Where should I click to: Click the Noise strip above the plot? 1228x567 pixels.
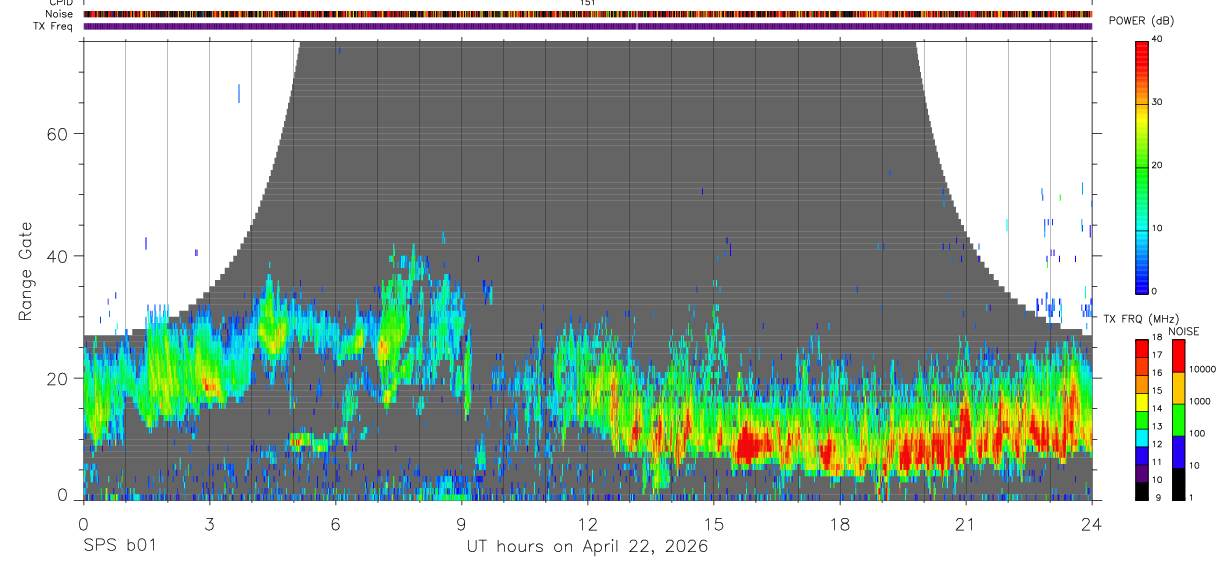point(587,14)
